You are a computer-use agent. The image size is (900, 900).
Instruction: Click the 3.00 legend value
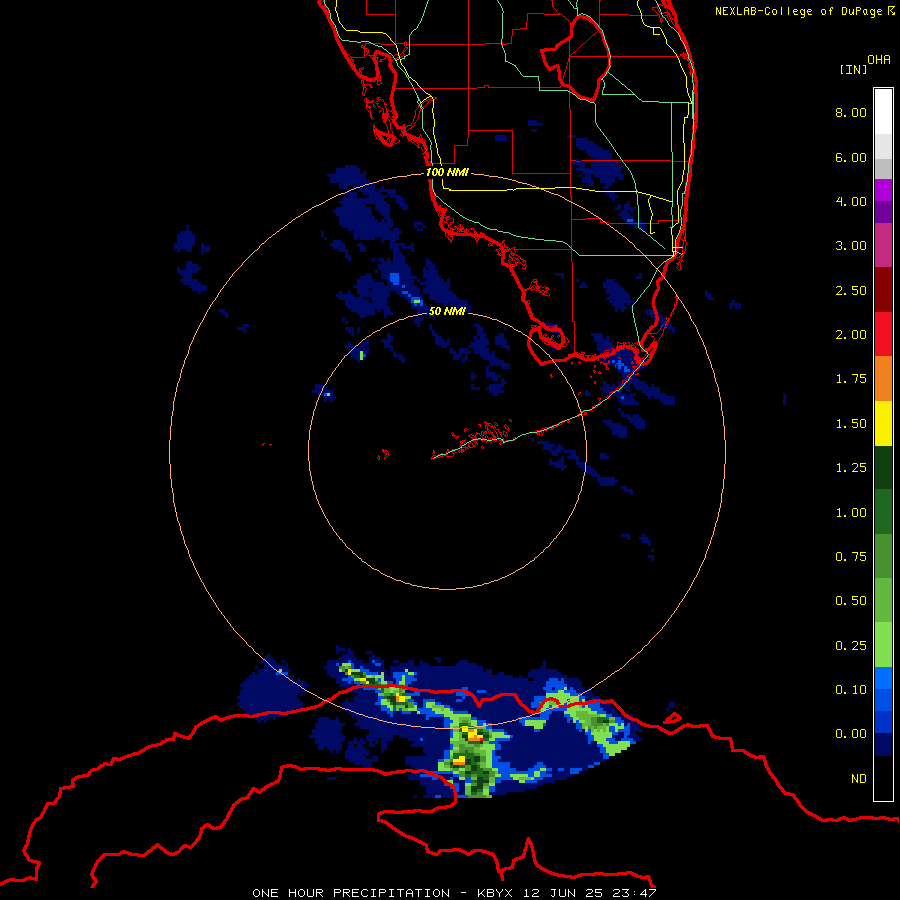click(x=851, y=246)
